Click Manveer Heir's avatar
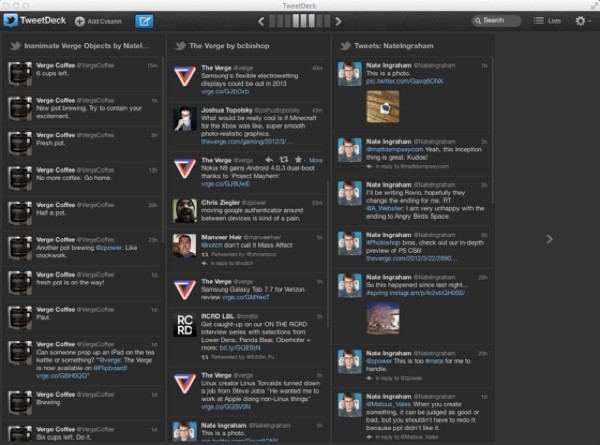The image size is (600, 445). click(x=184, y=246)
